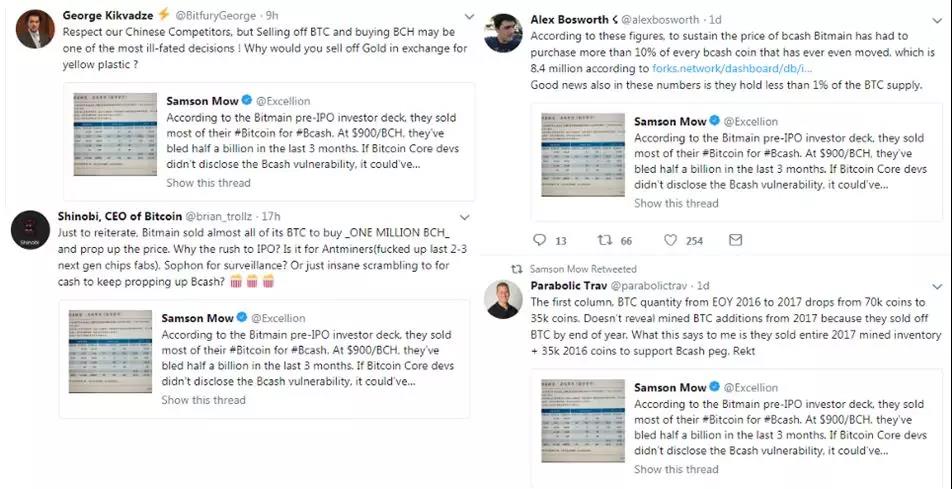Click Parabolic Trav's profile avatar
This screenshot has height=489, width=952.
pyautogui.click(x=502, y=299)
